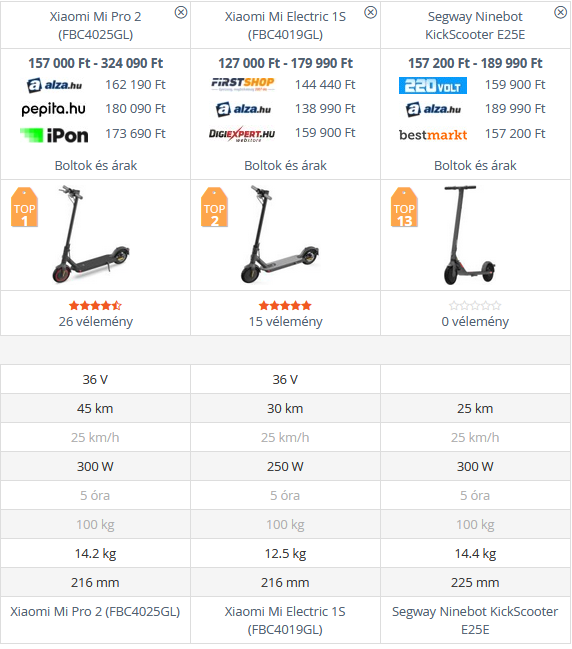
Task: Open Boltok és árak for Mi Electric 1S
Action: (x=285, y=166)
